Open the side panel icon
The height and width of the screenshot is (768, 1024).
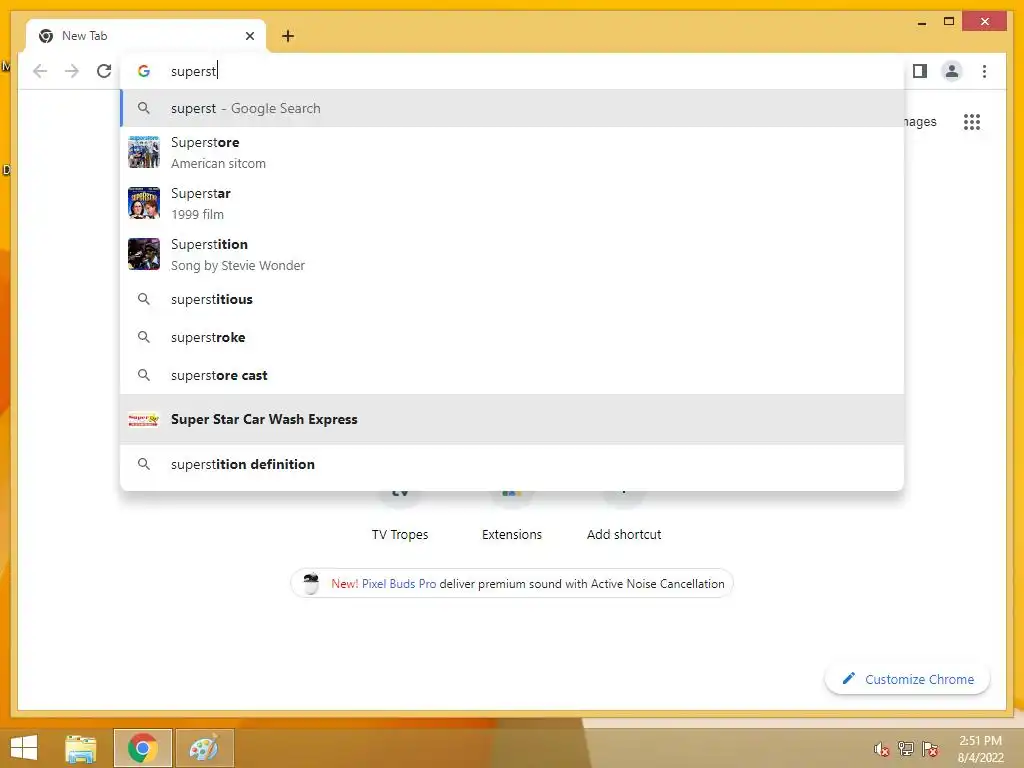920,71
